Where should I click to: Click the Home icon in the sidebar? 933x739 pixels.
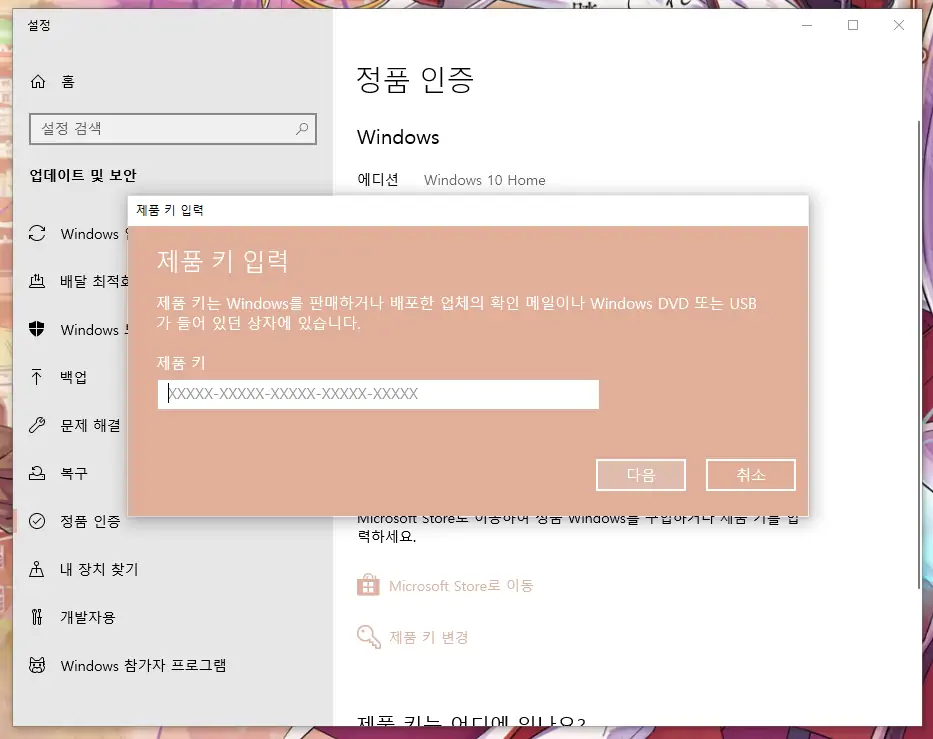(x=38, y=82)
